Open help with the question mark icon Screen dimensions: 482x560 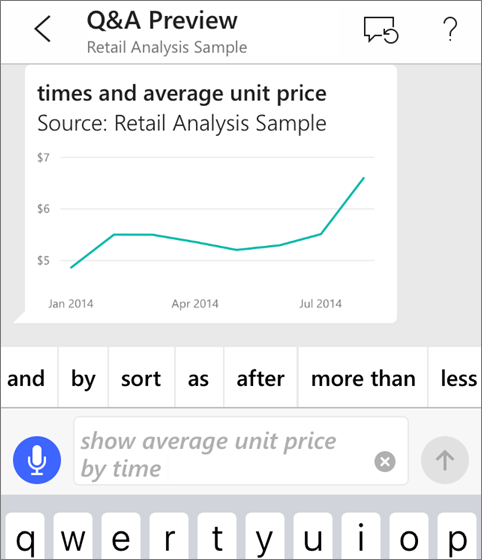point(450,29)
